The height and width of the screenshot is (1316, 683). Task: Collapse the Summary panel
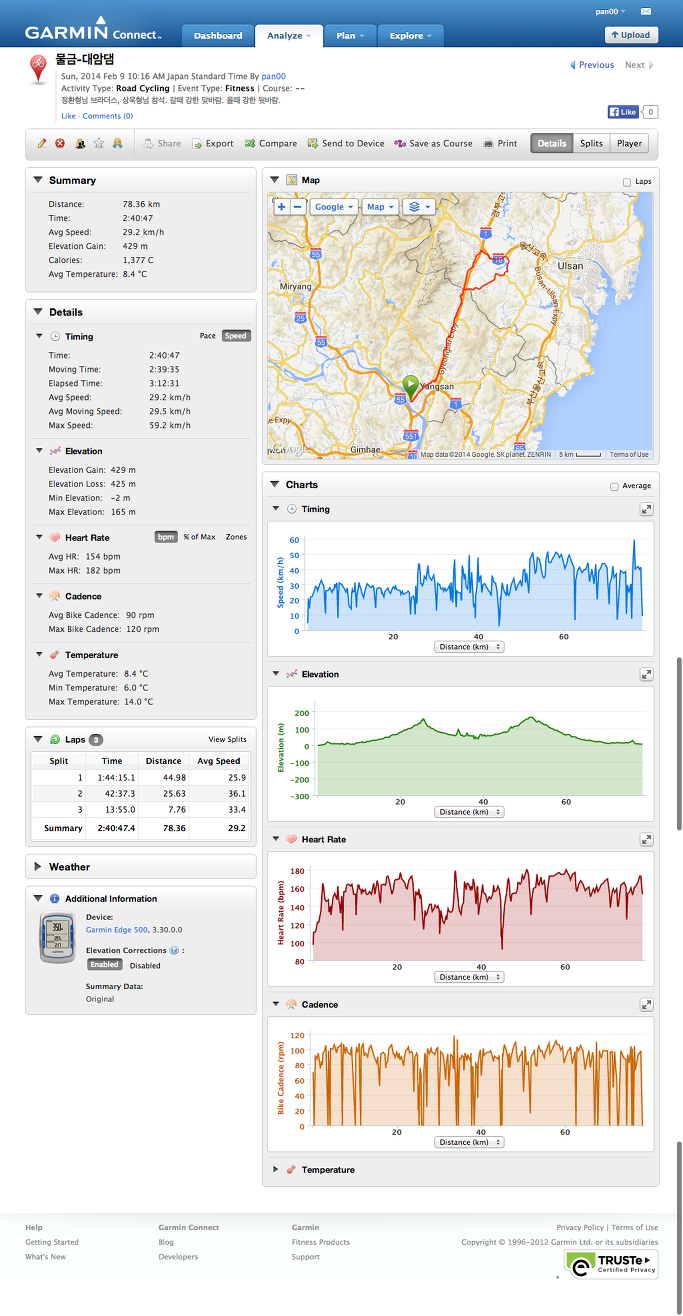pyautogui.click(x=38, y=180)
